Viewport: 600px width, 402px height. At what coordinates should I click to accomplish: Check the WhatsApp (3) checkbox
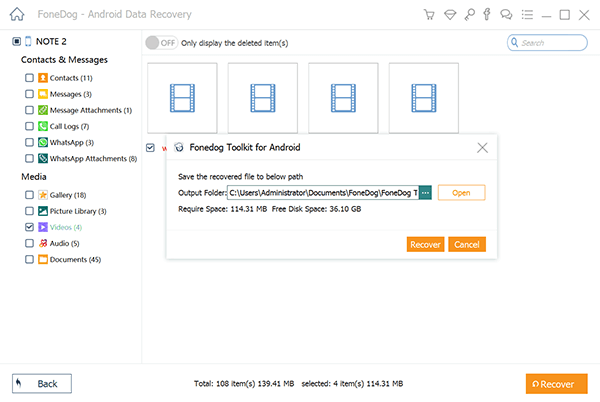(x=29, y=142)
